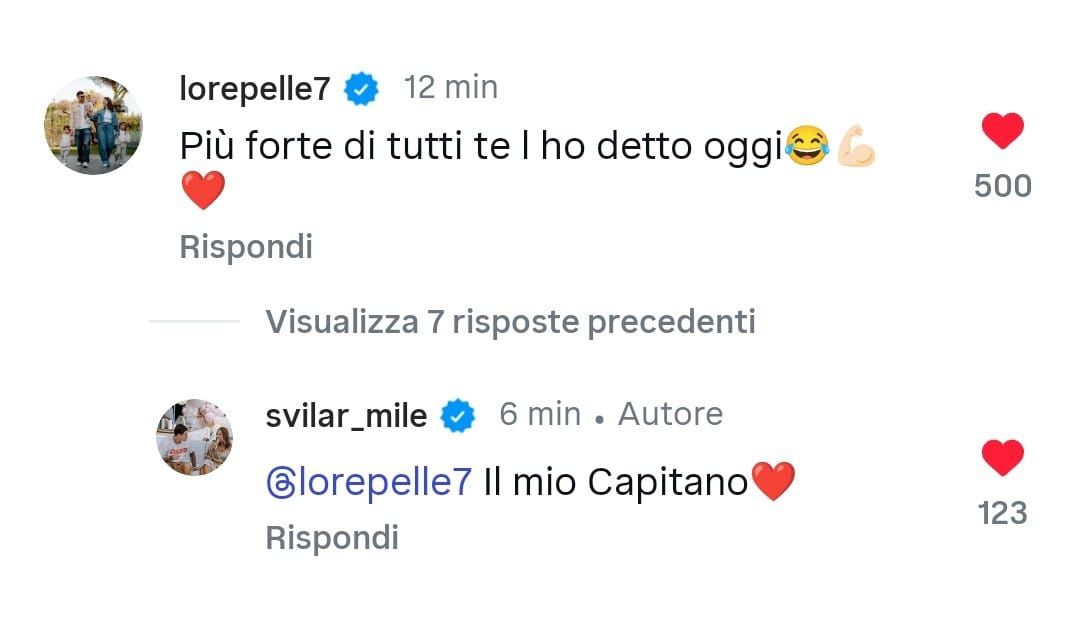Viewport: 1080px width, 619px height.
Task: Toggle the heart on svilar_mile's reply
Action: point(1002,458)
